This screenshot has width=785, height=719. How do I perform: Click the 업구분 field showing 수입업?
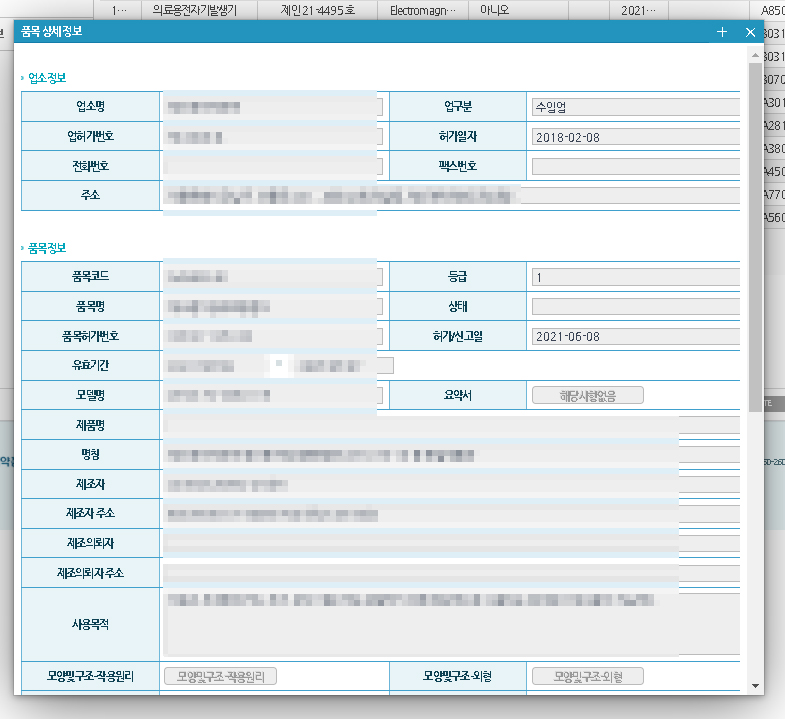[x=636, y=107]
